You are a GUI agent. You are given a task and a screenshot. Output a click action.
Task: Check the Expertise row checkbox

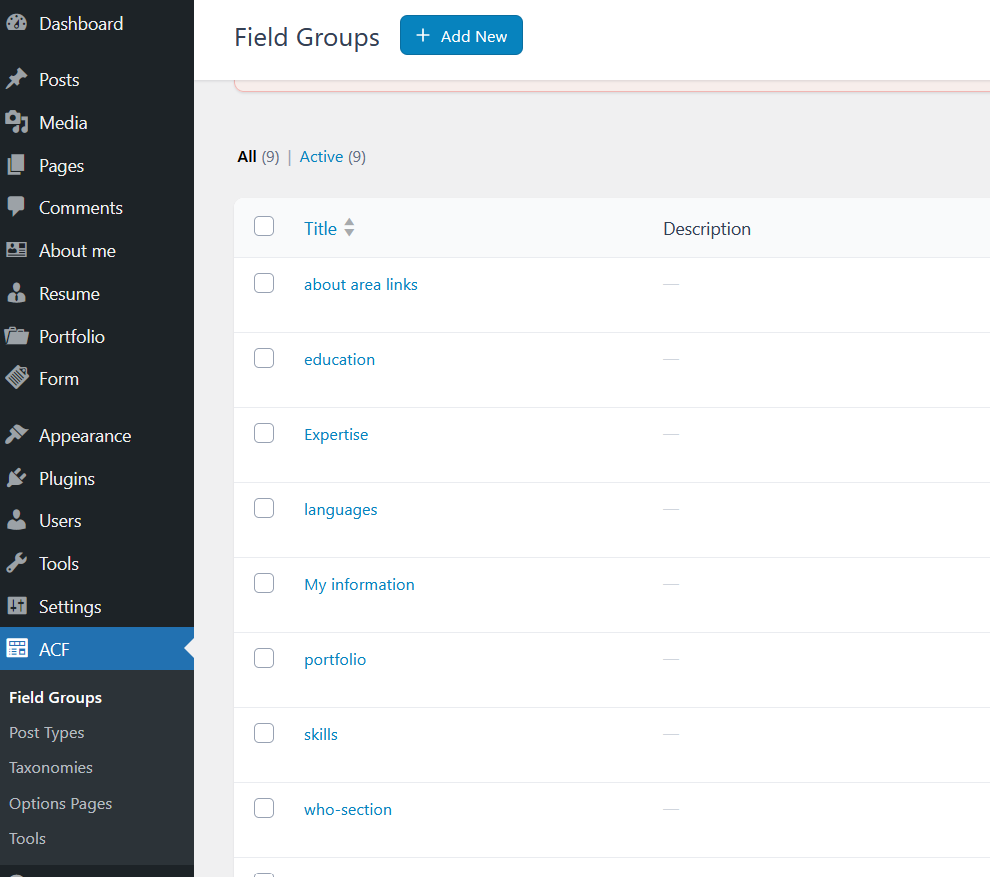click(264, 433)
